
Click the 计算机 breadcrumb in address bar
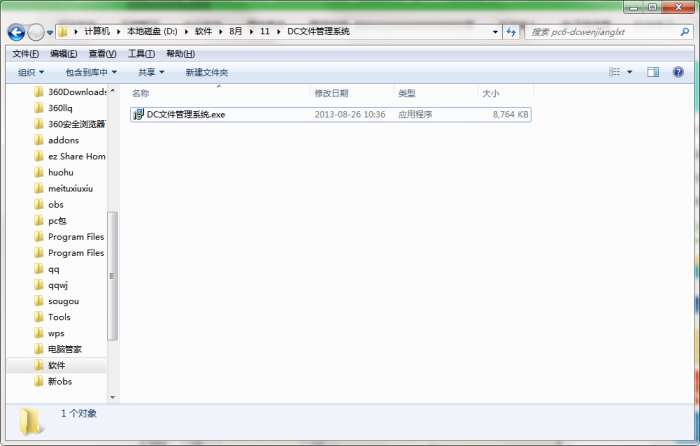pos(97,31)
